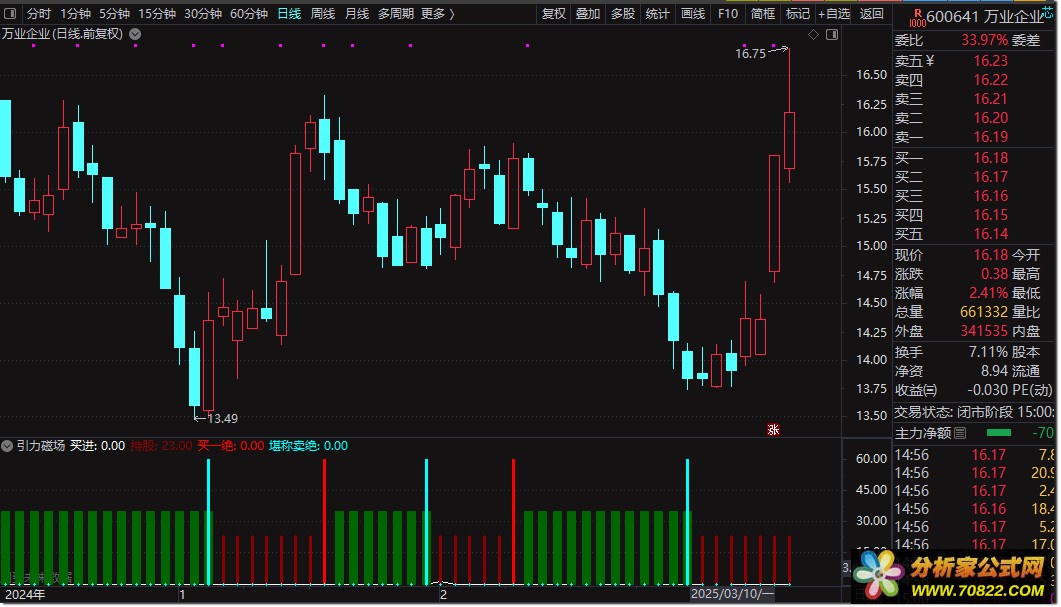The image size is (1061, 607).
Task: Click the 买一绝: 0.00 indicator value
Action: pos(231,446)
